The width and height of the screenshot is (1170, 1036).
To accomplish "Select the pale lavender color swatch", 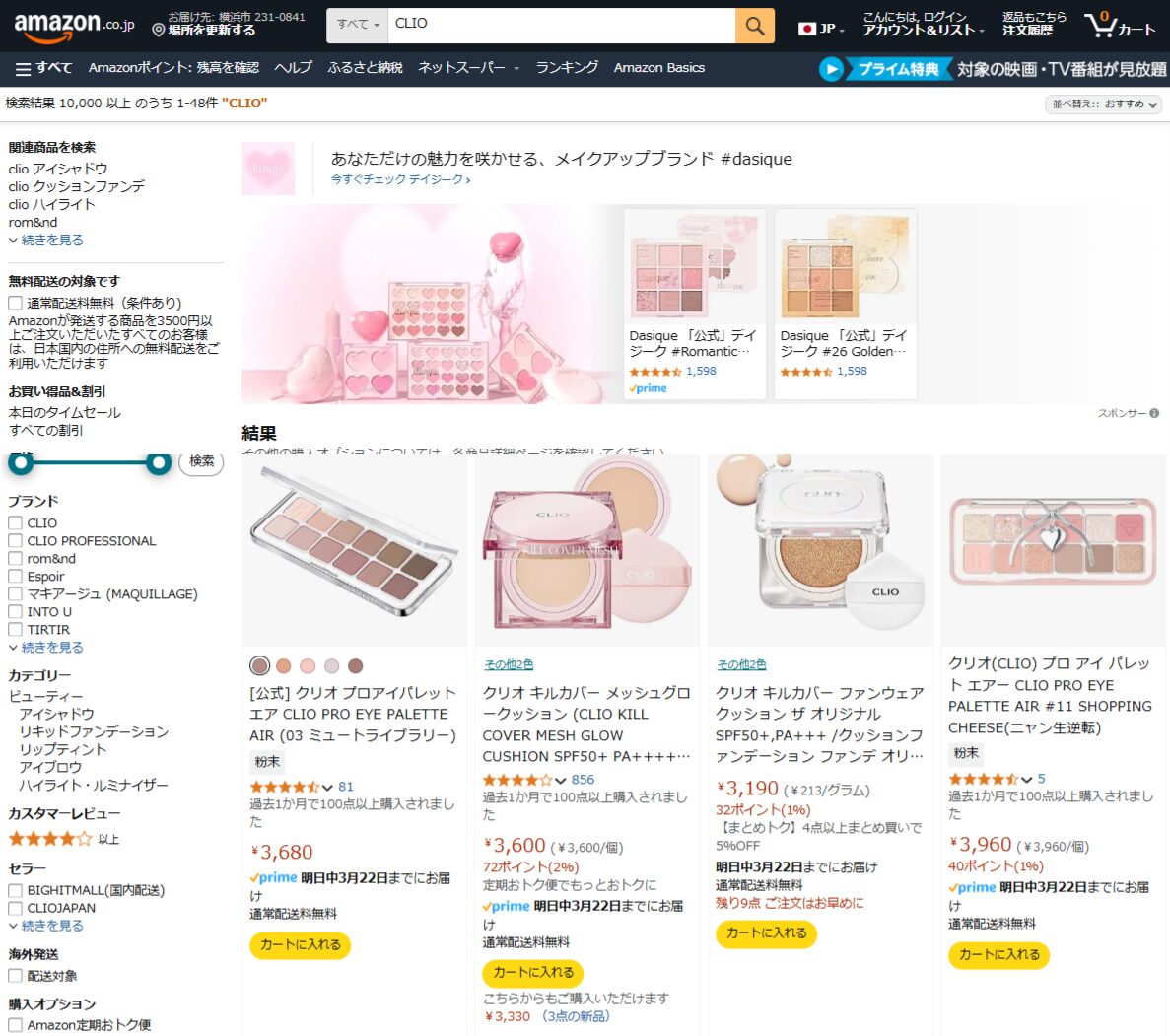I will pyautogui.click(x=331, y=665).
